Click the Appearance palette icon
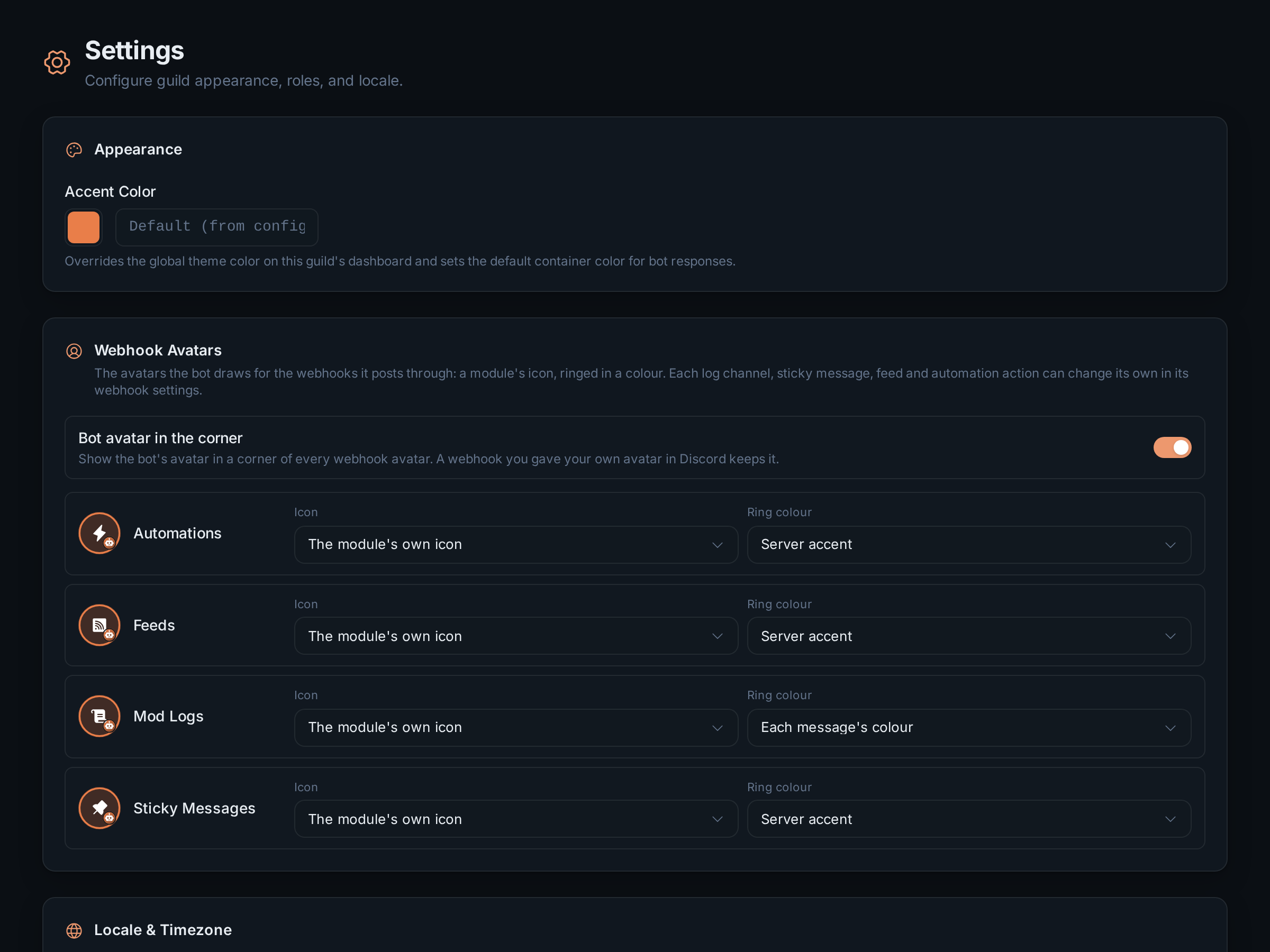 point(74,150)
